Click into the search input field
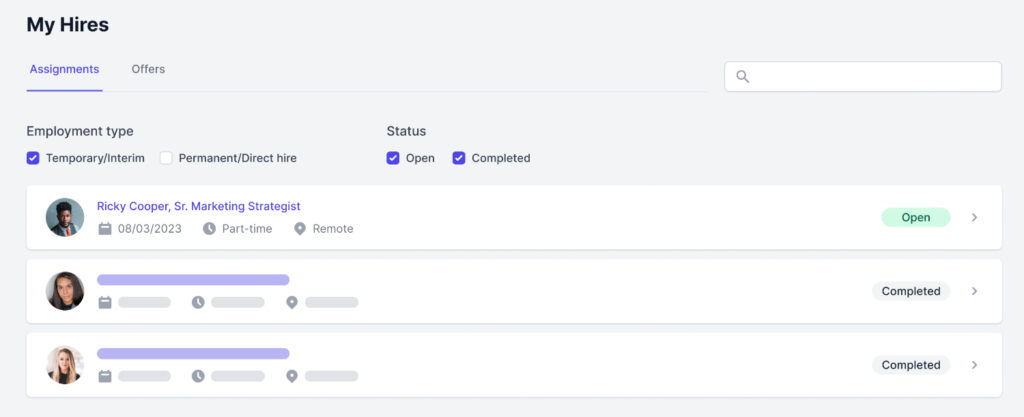Image resolution: width=1024 pixels, height=417 pixels. coord(870,77)
